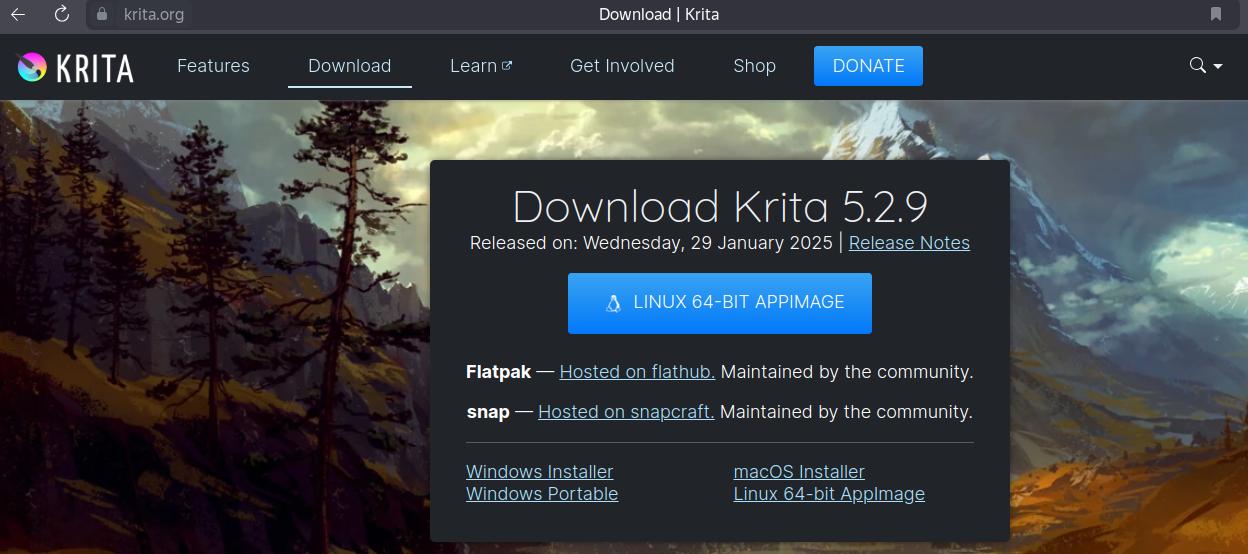Click the Krita logo
The width and height of the screenshot is (1248, 554).
pyautogui.click(x=75, y=67)
